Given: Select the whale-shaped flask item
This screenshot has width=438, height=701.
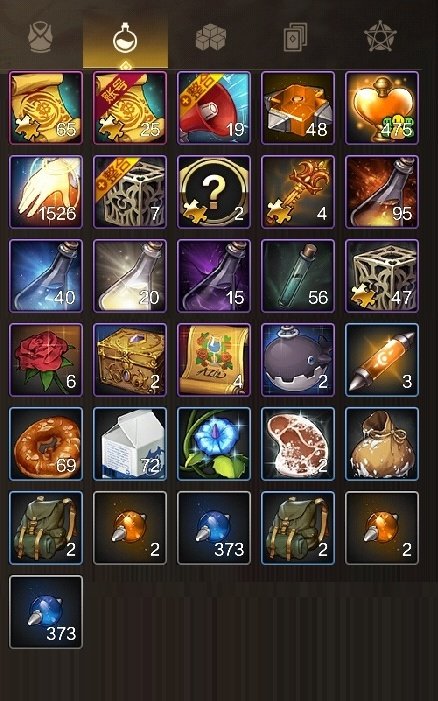Looking at the screenshot, I should coord(298,360).
